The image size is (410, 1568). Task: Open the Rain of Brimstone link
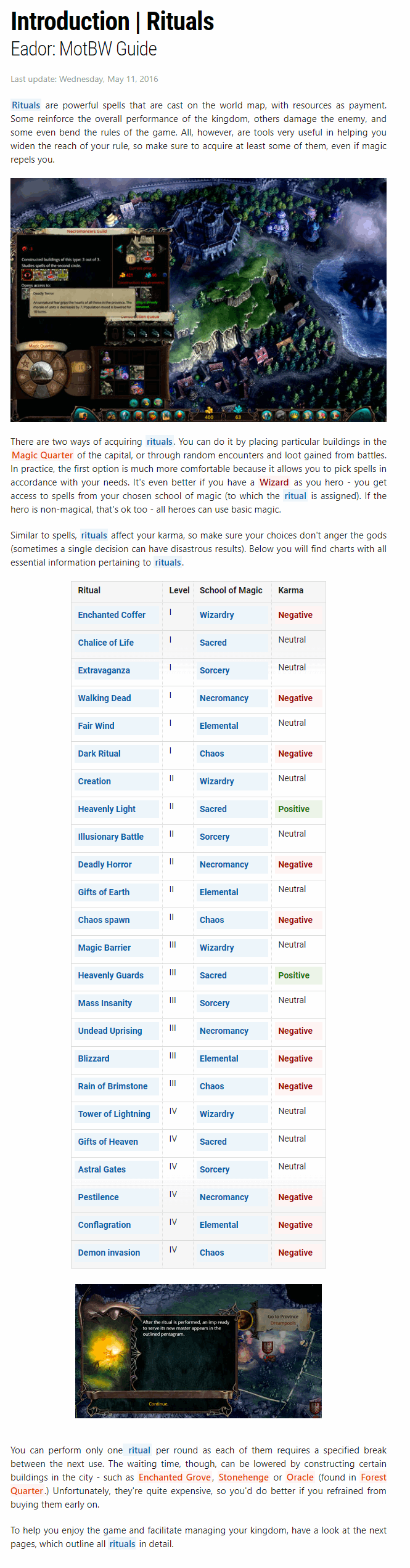tap(113, 1086)
